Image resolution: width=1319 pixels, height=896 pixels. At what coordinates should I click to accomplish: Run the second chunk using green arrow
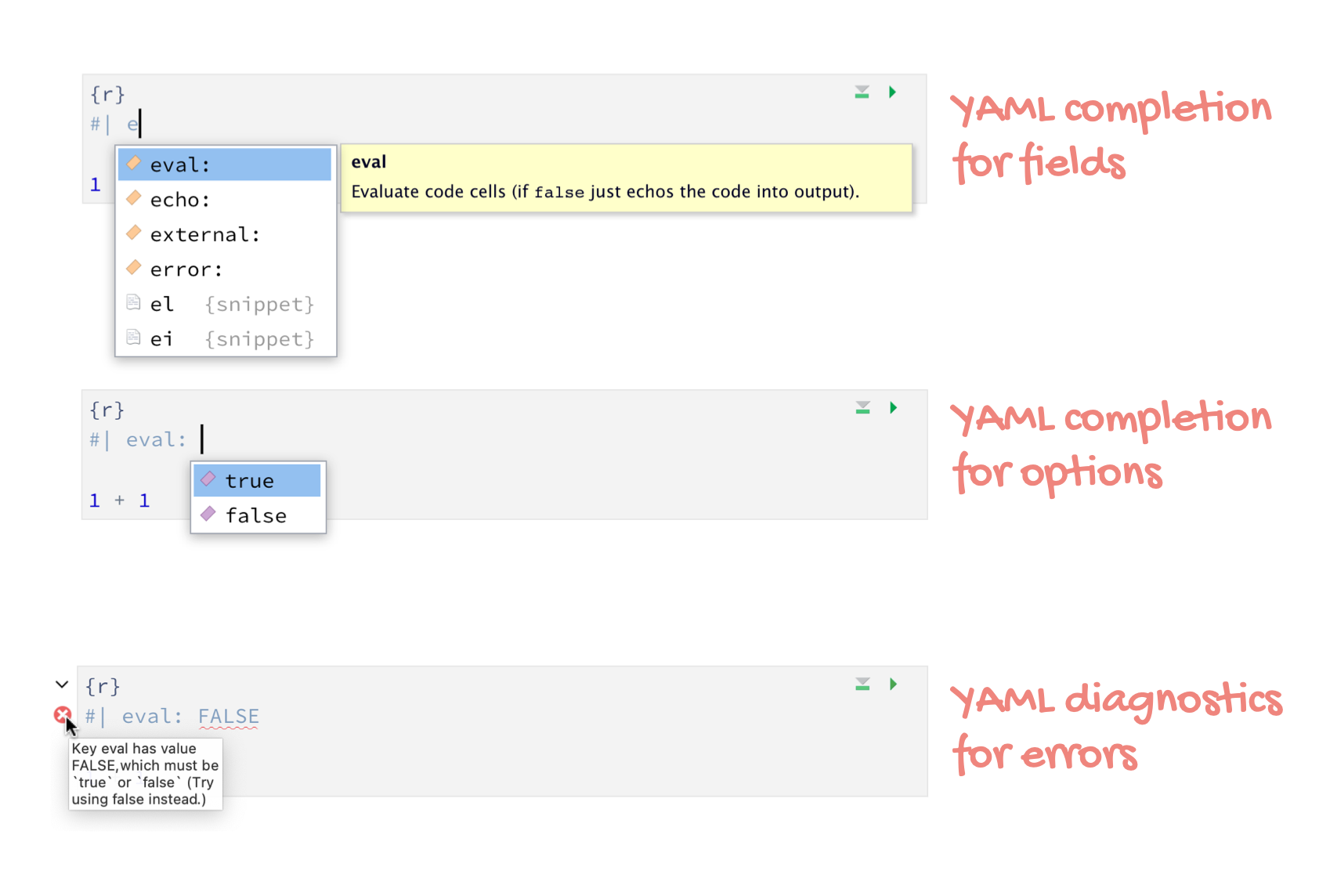893,408
